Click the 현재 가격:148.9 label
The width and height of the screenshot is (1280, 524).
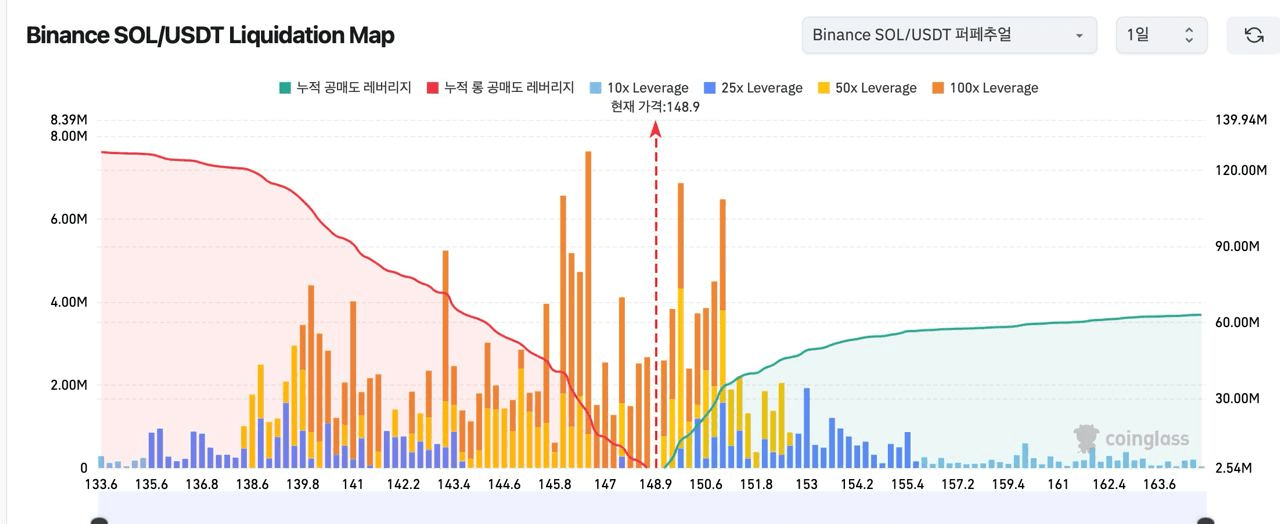(655, 106)
